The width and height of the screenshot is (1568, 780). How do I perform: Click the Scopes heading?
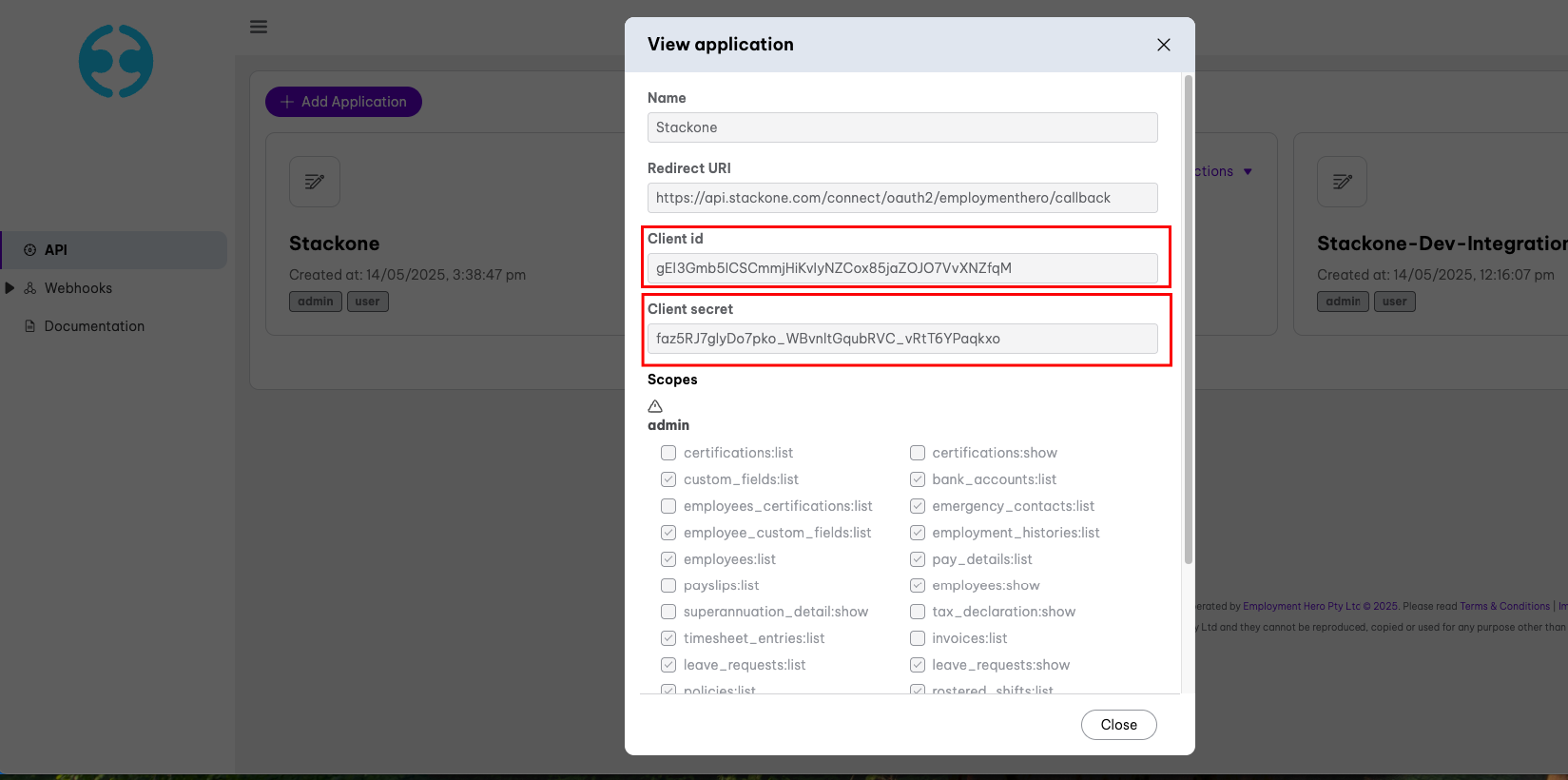click(672, 380)
